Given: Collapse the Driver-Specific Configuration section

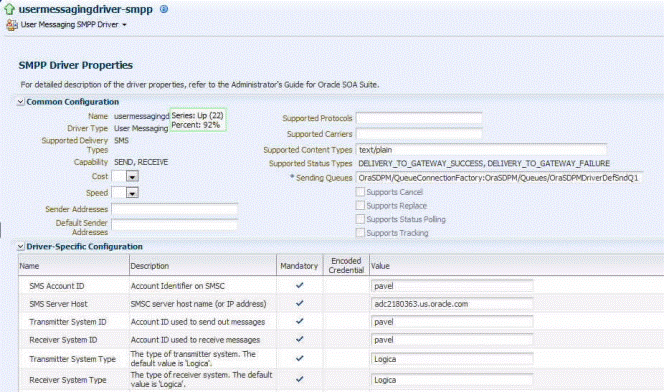Looking at the screenshot, I should coord(20,247).
